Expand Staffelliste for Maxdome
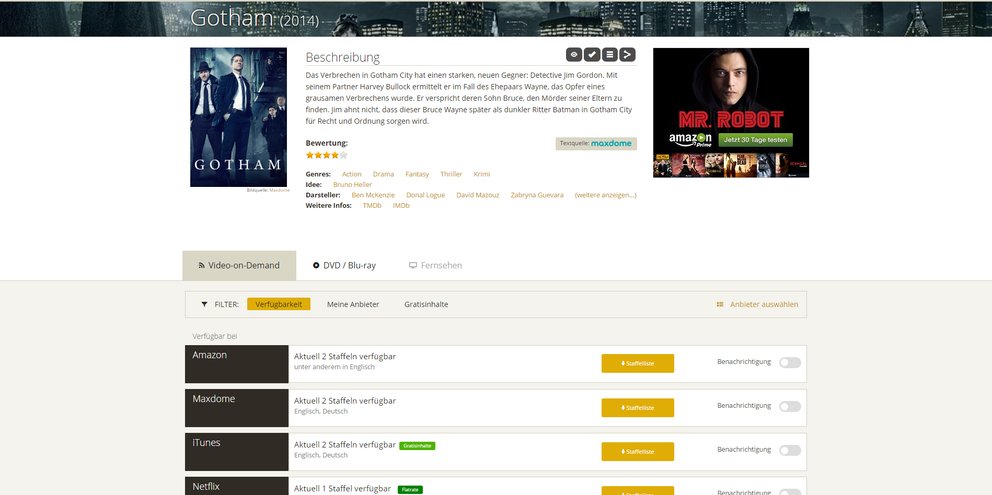The height and width of the screenshot is (495, 992). pos(638,408)
